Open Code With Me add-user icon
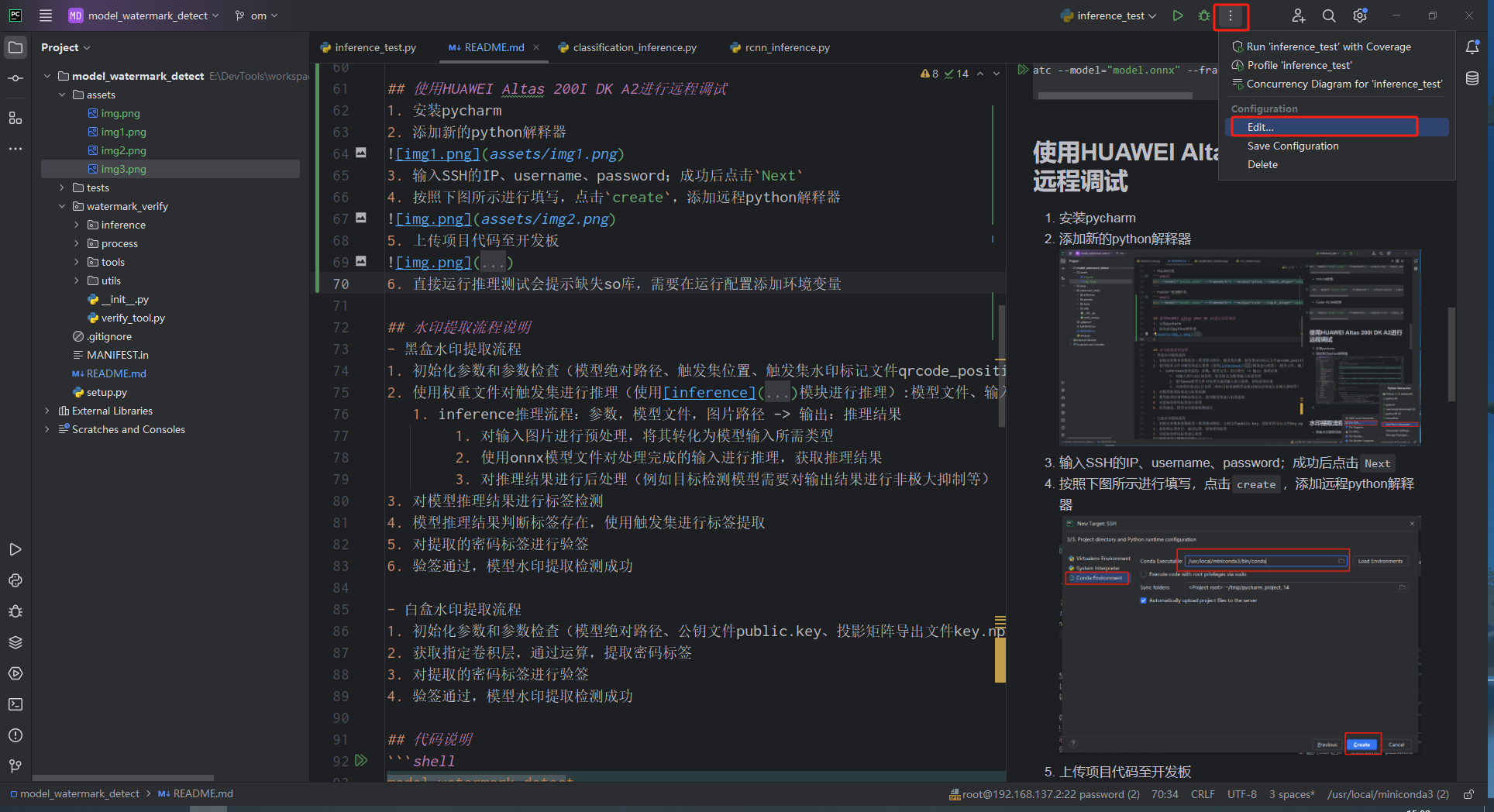Image resolution: width=1494 pixels, height=812 pixels. [x=1299, y=15]
